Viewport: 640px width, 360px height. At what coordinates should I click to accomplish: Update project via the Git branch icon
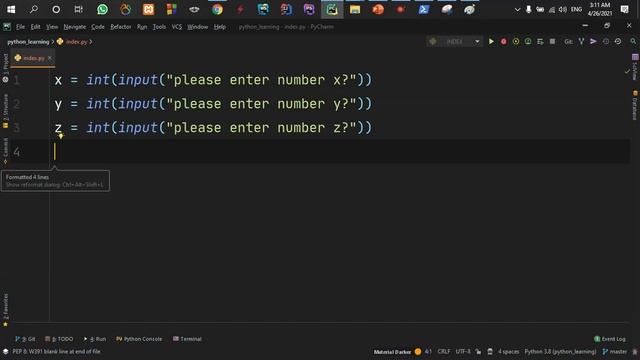(581, 42)
